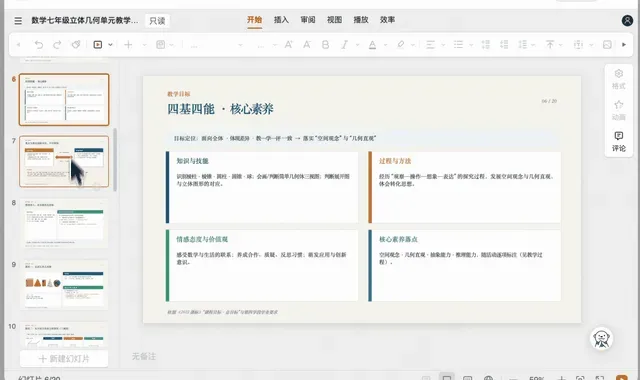The width and height of the screenshot is (640, 380).
Task: Switch to the 播放 tab
Action: click(361, 20)
